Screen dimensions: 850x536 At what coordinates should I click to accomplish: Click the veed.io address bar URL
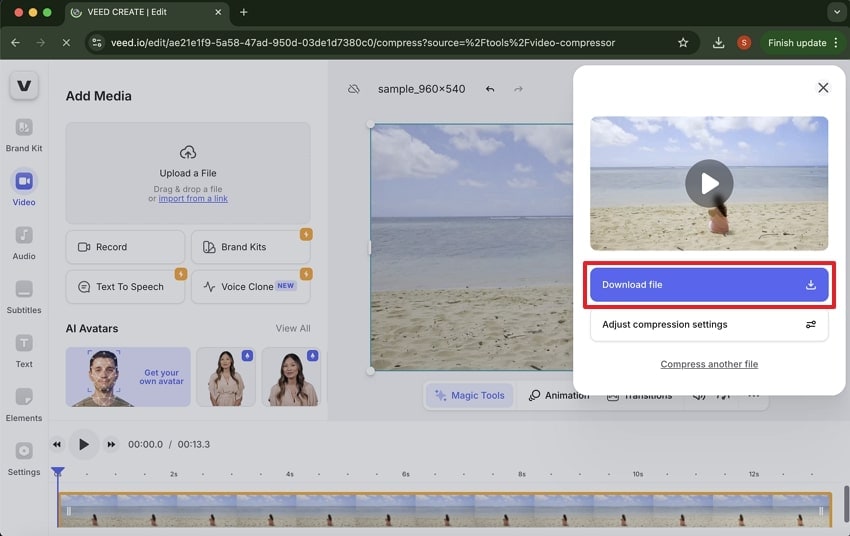coord(363,42)
